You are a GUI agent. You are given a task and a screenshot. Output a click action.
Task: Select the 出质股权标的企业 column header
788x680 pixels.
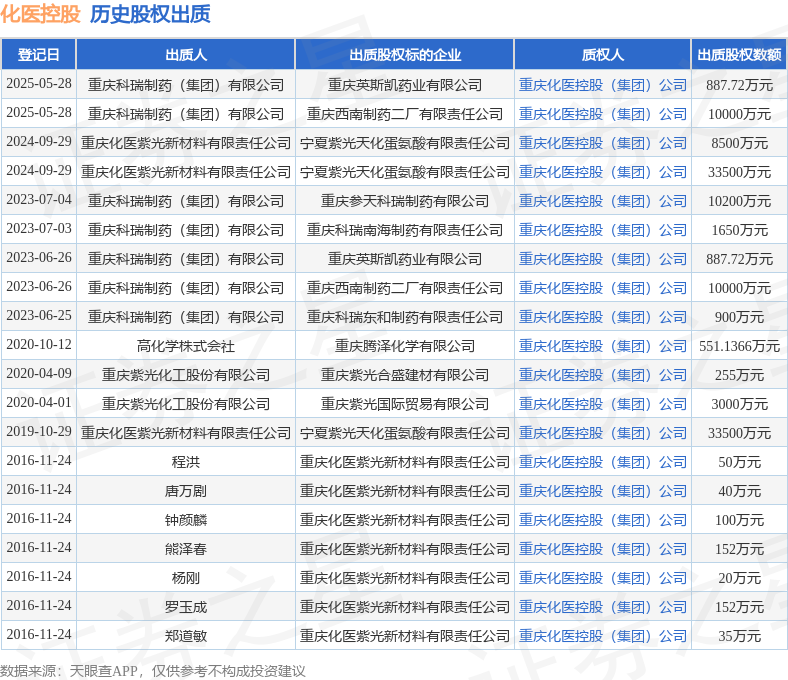pos(404,55)
